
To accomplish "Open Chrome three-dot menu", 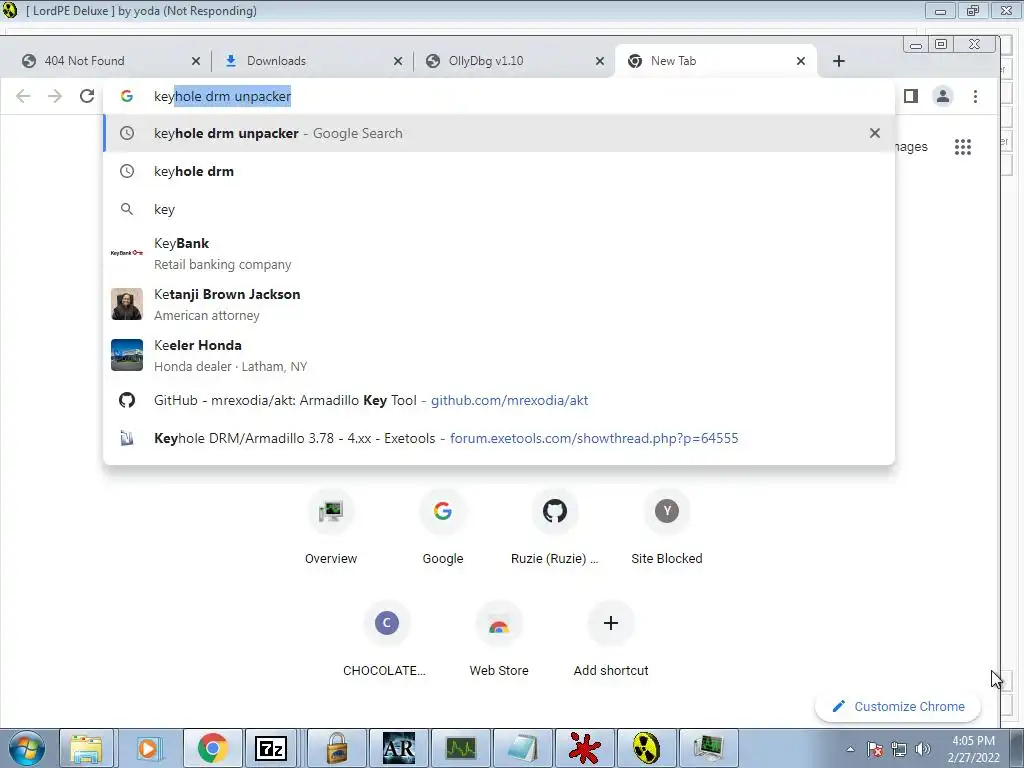I will click(x=975, y=96).
